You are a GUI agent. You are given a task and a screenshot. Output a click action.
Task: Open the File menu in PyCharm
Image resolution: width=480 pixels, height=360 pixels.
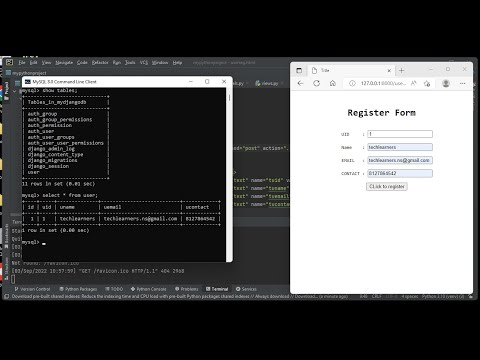pyautogui.click(x=22, y=62)
